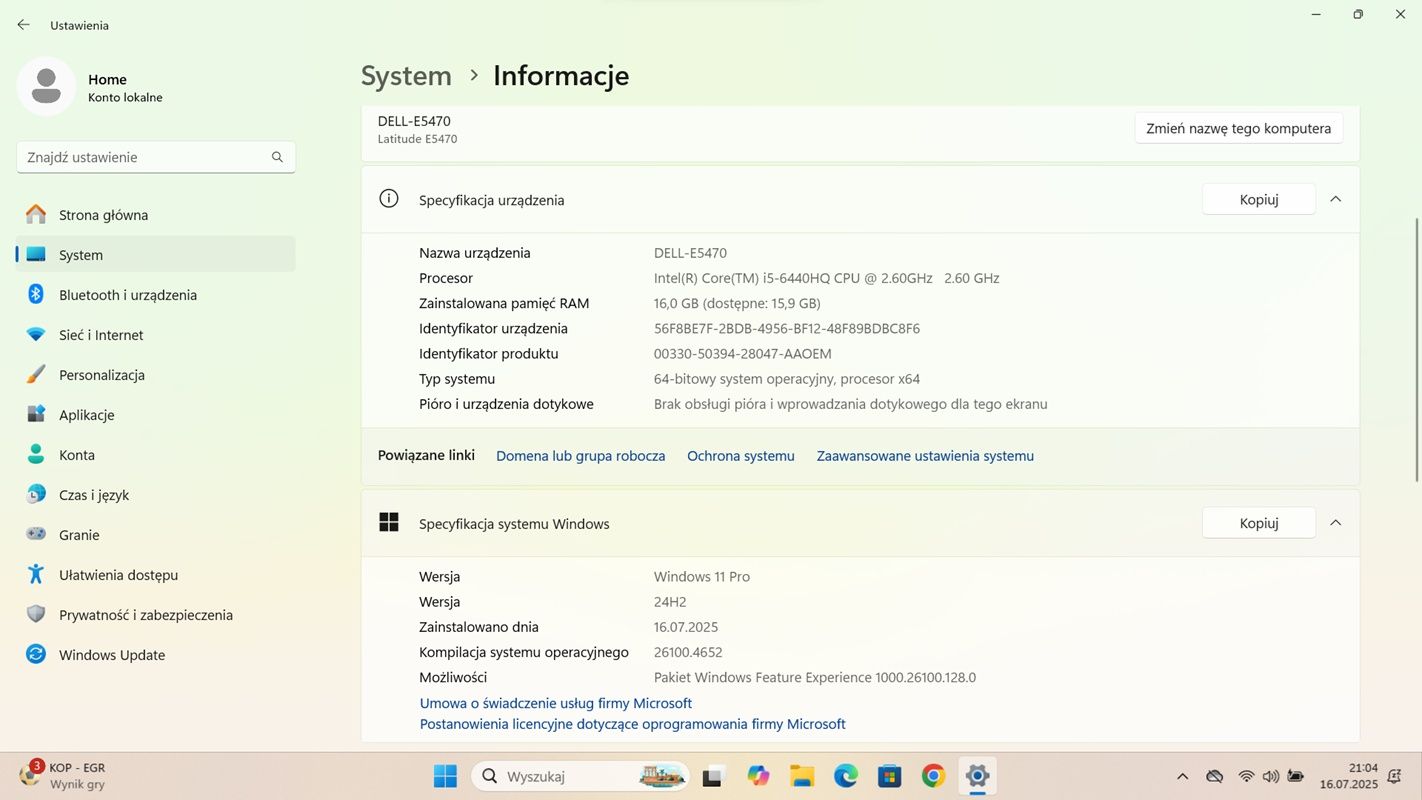Open Sieć i Internet settings
Screen dimensions: 1422x800
[156, 335]
